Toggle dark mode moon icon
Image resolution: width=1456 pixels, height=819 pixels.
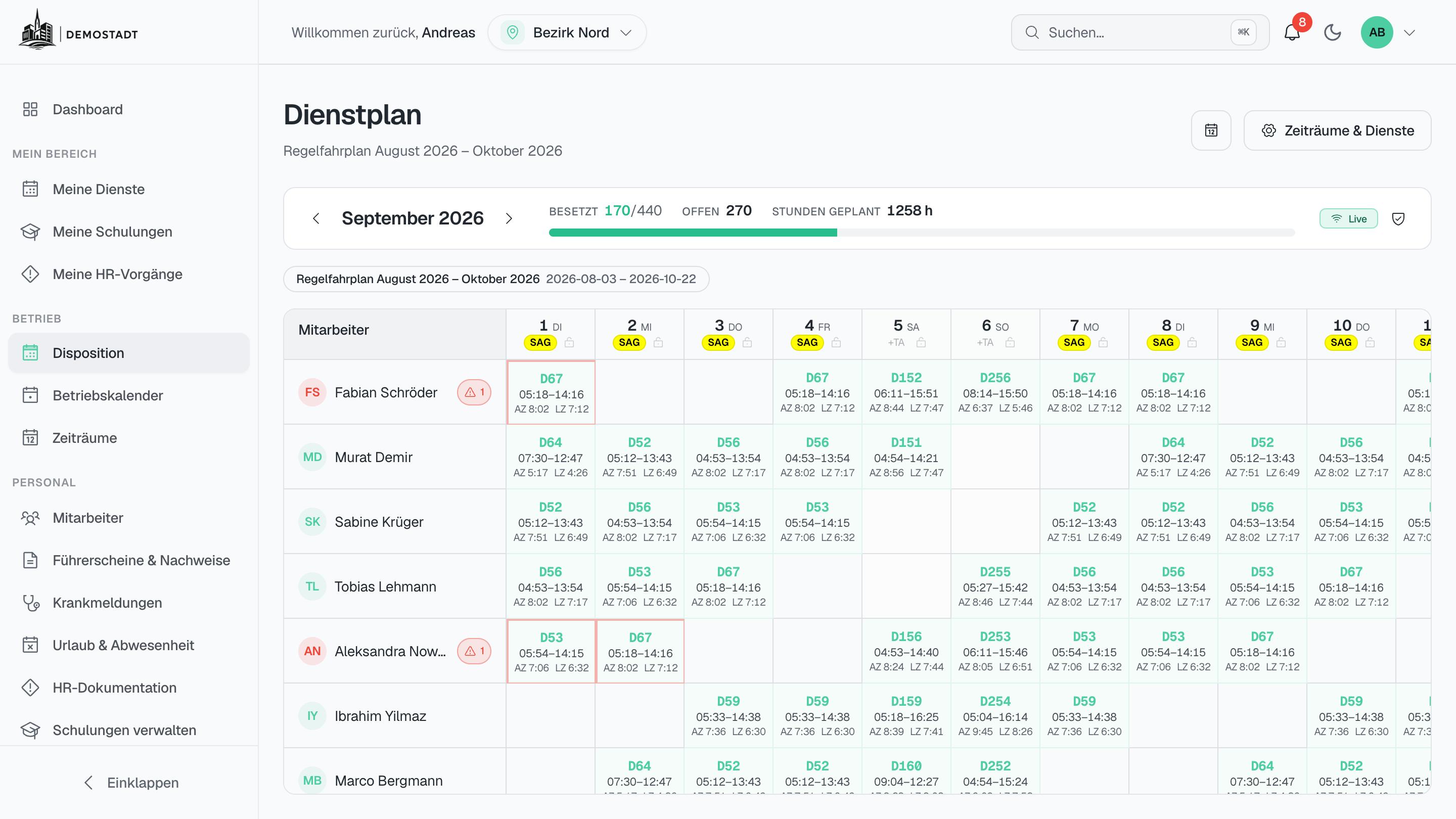pyautogui.click(x=1333, y=32)
